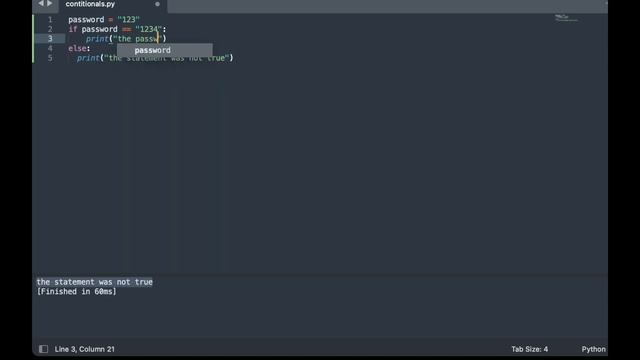The height and width of the screenshot is (360, 640).
Task: Open the Python syntax selector
Action: pos(593,349)
